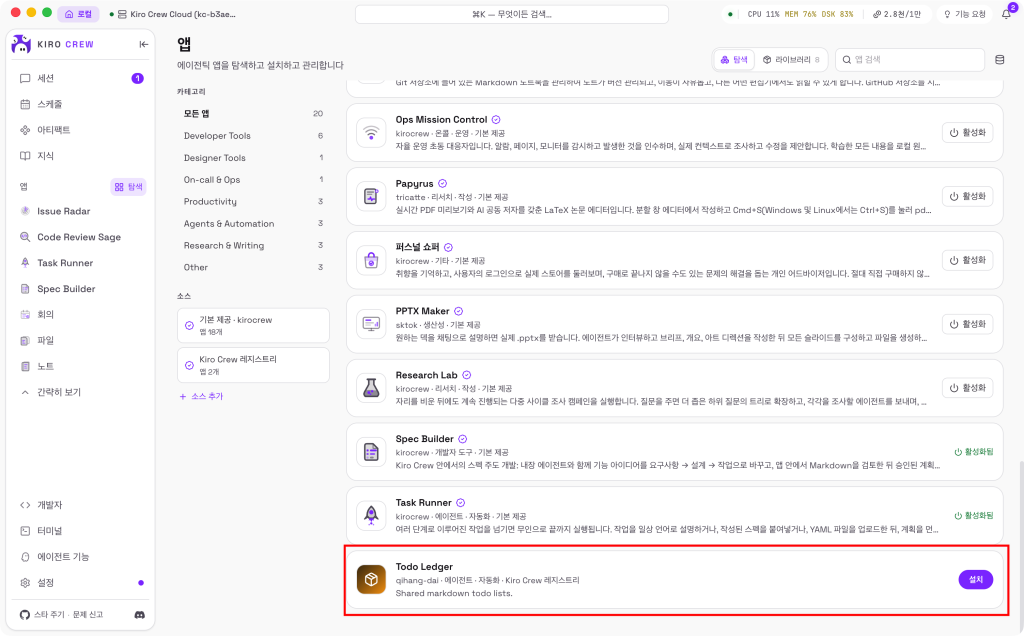The height and width of the screenshot is (636, 1024).
Task: Open 에이전트 기능 in the sidebar
Action: pyautogui.click(x=80, y=556)
